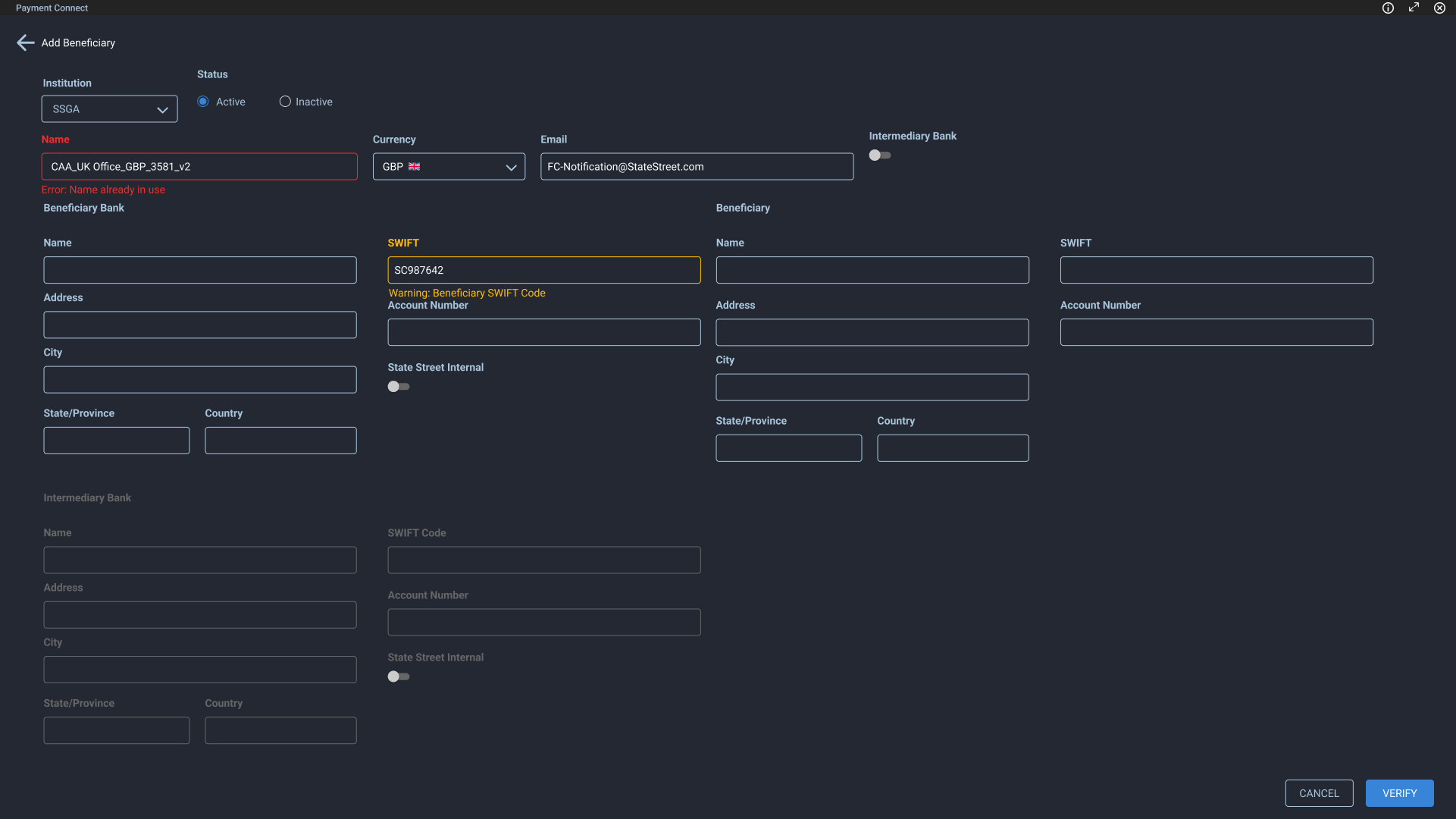1456x819 pixels.
Task: Click the Currency dropdown chevron arrow
Action: (511, 168)
